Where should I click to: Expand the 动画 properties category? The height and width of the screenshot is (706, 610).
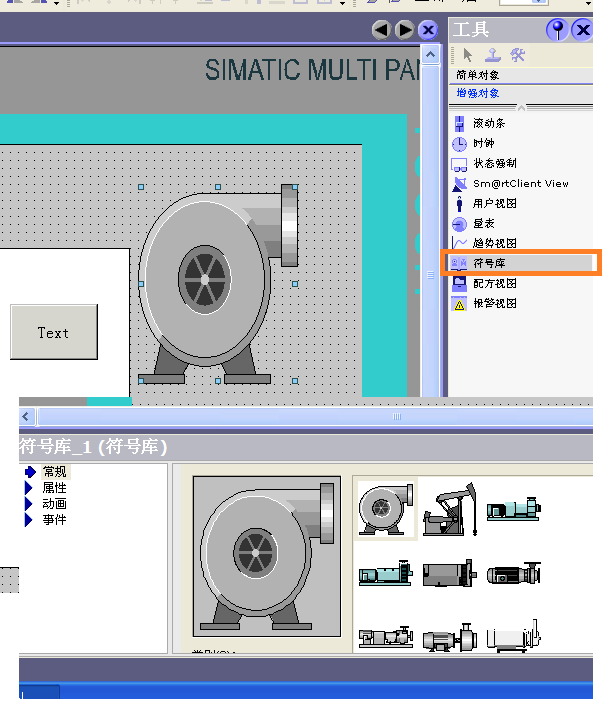pyautogui.click(x=54, y=504)
